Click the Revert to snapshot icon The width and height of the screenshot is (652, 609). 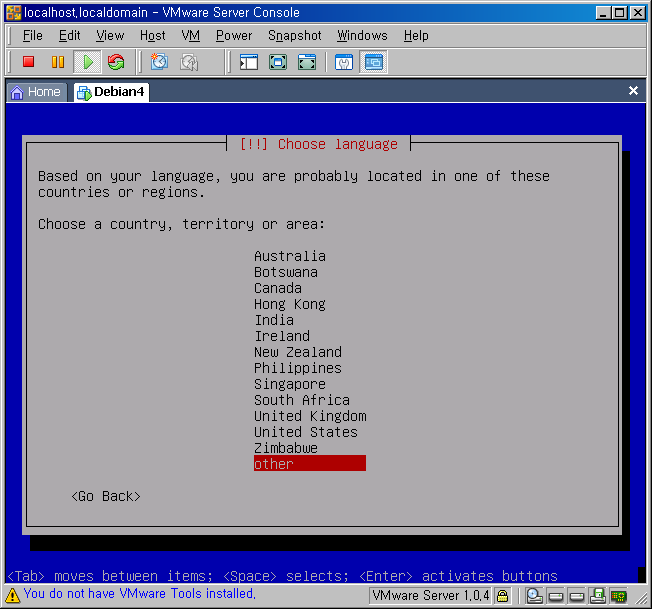coord(189,62)
